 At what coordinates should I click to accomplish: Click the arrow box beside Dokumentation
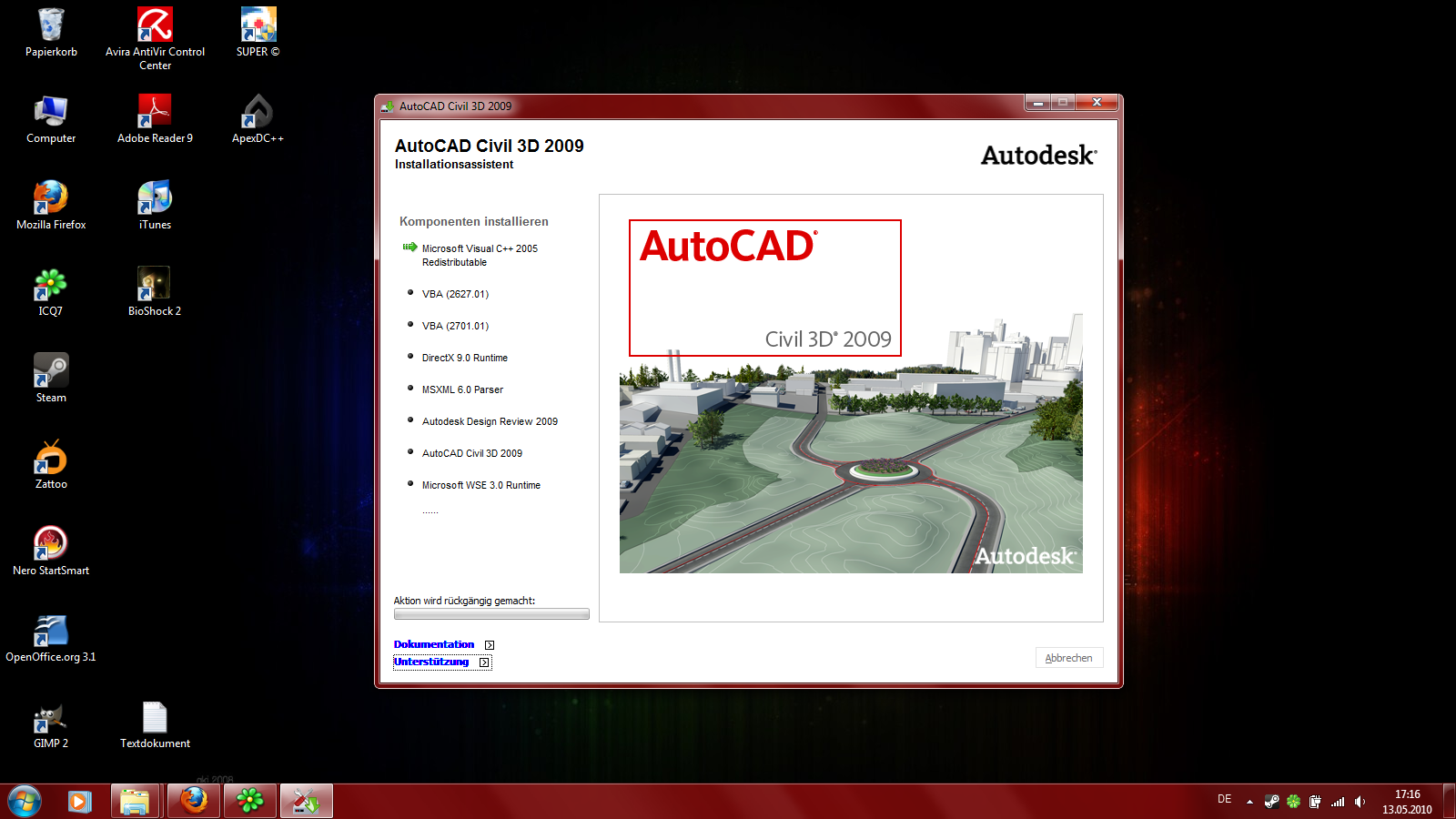point(490,645)
